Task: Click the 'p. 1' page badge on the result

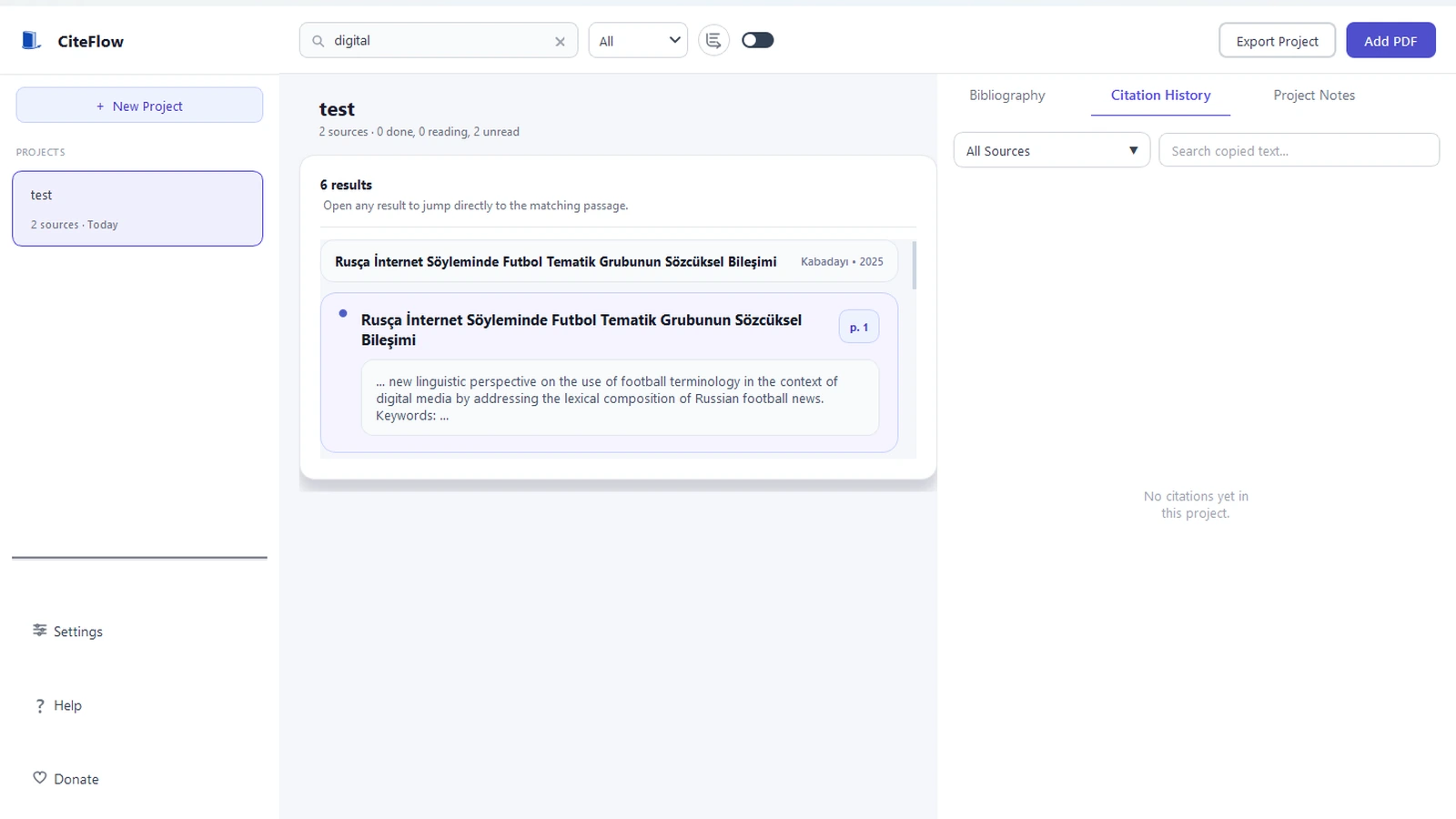Action: tap(858, 326)
